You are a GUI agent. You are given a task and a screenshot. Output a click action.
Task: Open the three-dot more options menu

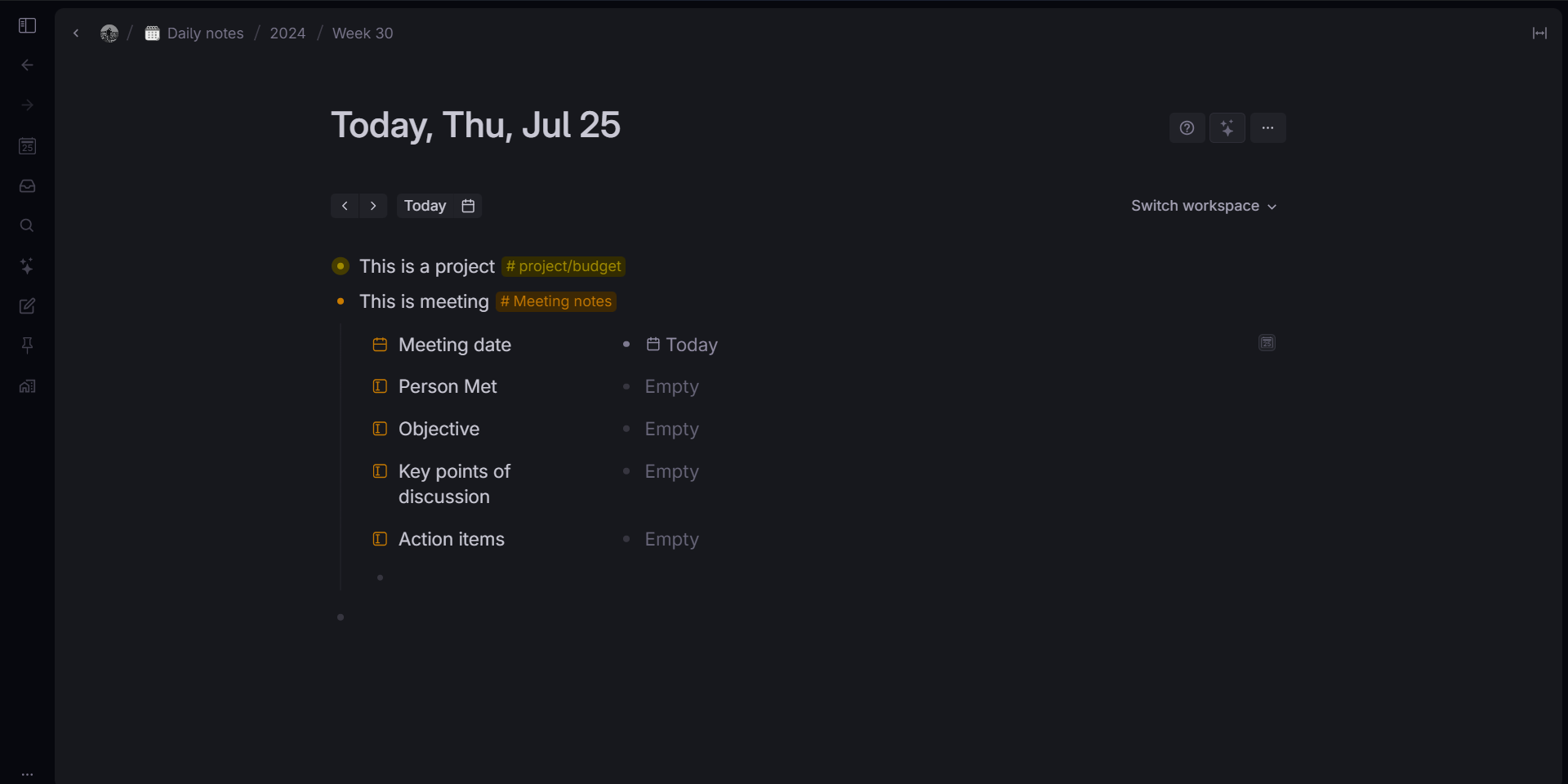point(1267,127)
